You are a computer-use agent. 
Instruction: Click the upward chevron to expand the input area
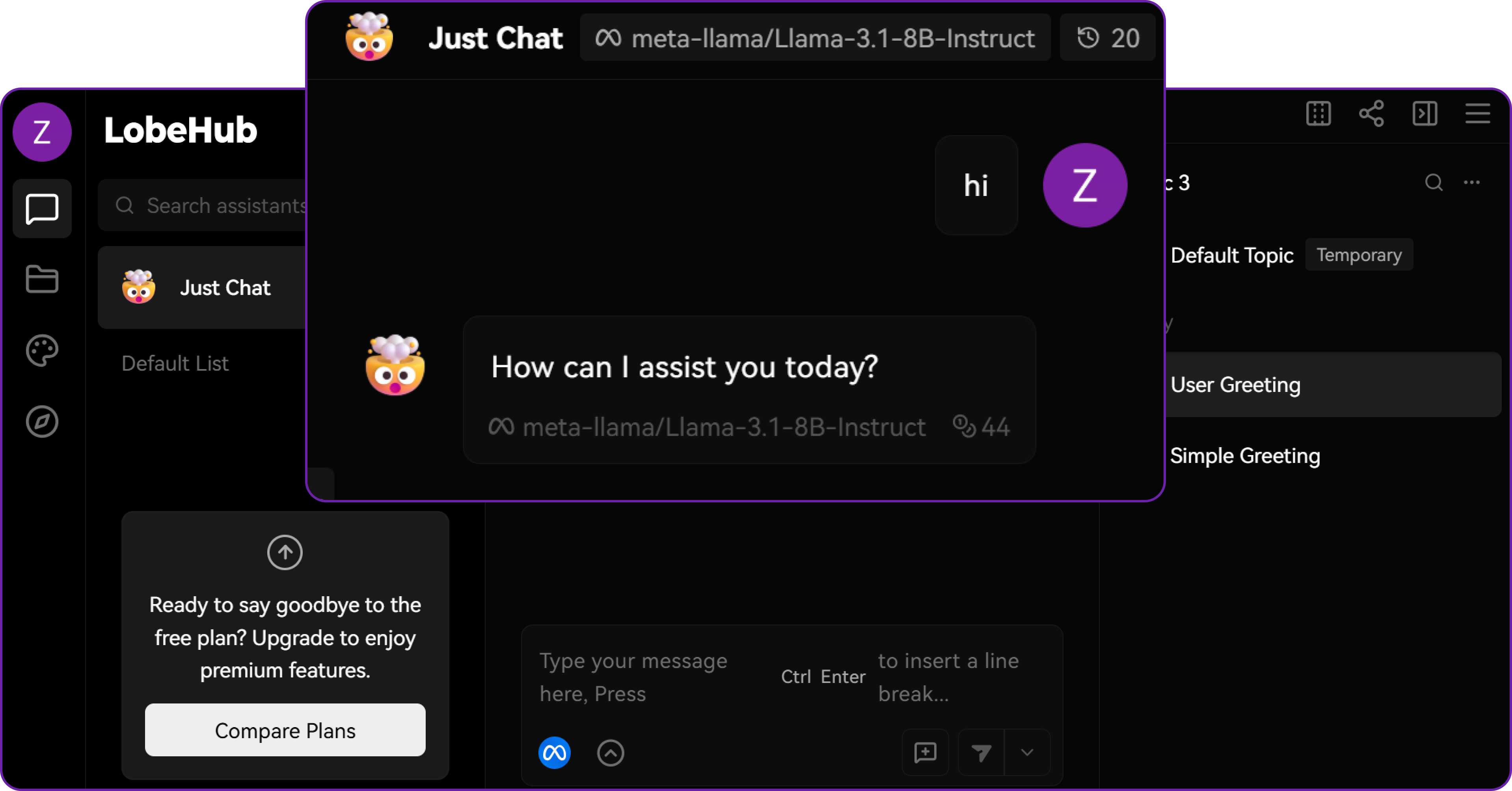pyautogui.click(x=611, y=754)
